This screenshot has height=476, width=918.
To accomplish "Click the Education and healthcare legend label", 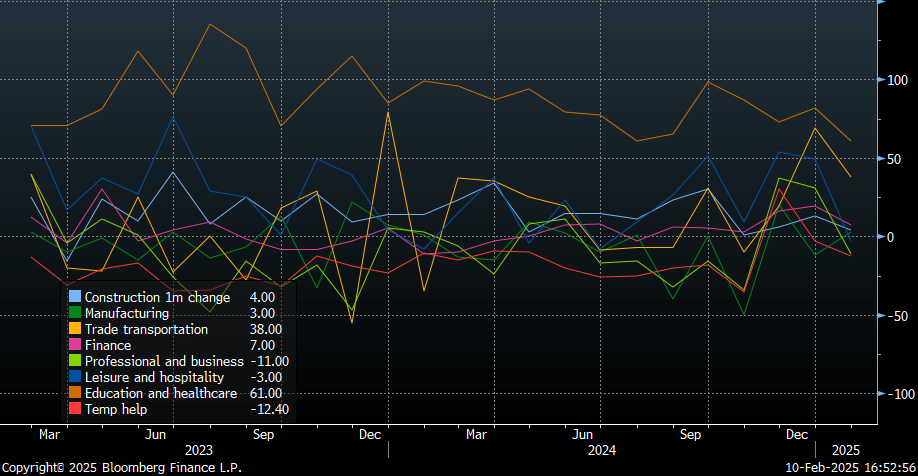I will click(x=161, y=393).
